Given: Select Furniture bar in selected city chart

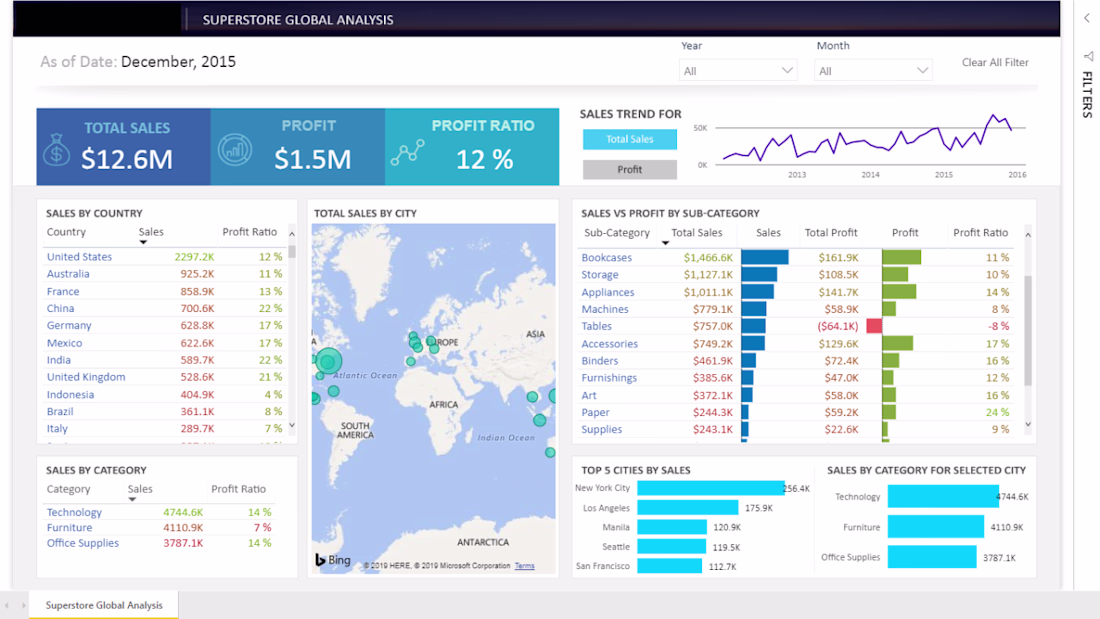Looking at the screenshot, I should tap(936, 526).
